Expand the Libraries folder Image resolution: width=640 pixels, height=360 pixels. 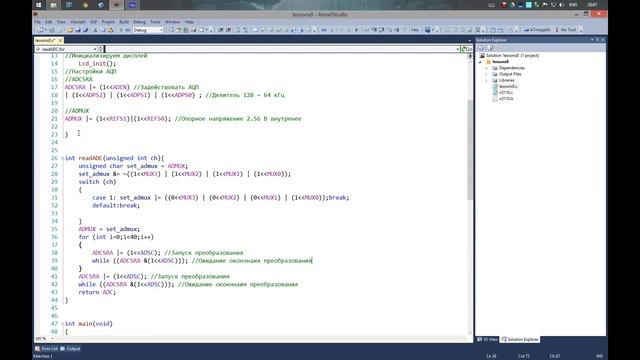point(487,80)
